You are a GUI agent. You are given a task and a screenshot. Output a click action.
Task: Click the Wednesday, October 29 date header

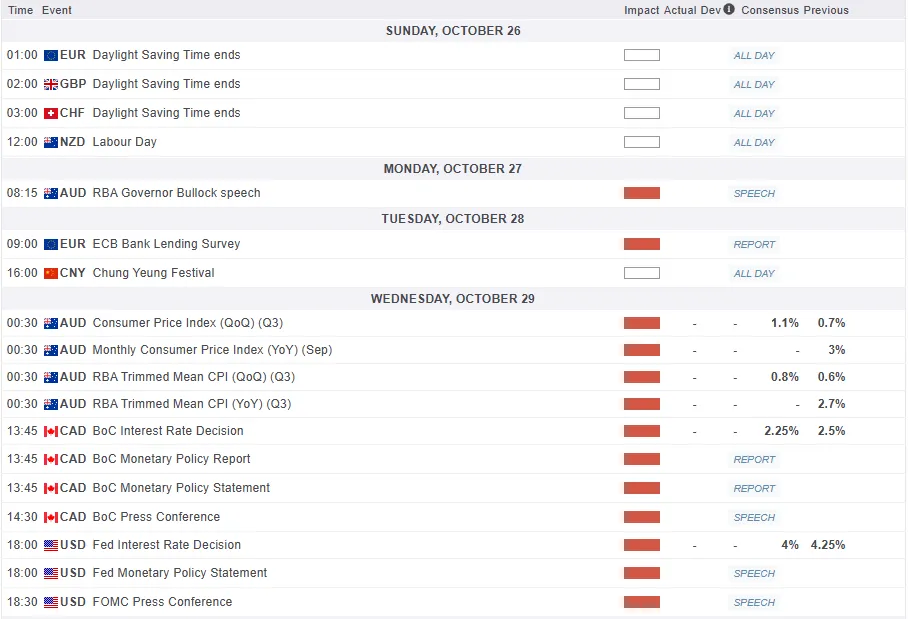(453, 298)
